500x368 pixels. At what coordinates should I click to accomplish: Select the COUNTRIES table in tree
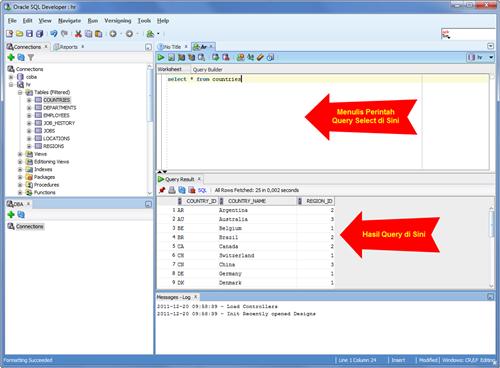point(56,100)
